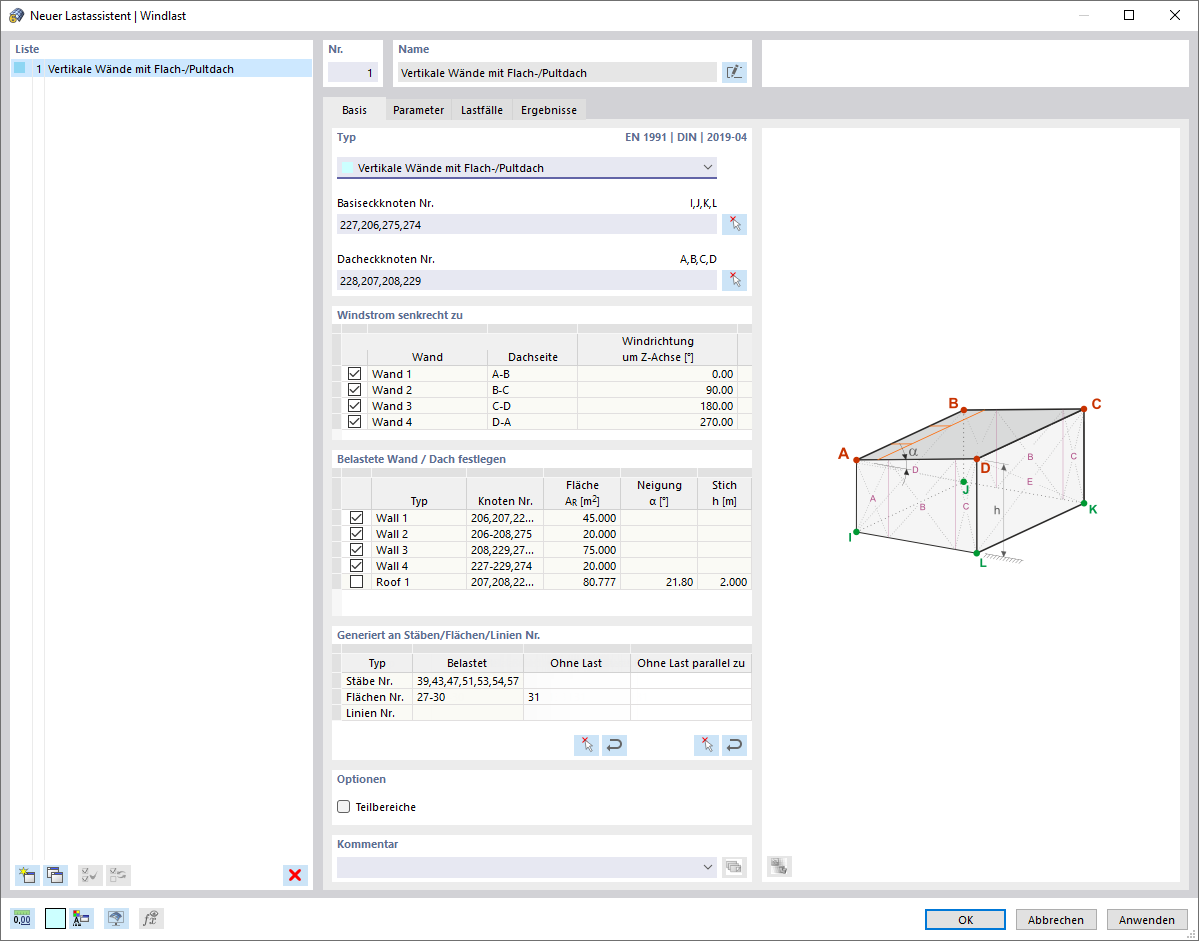Viewport: 1199px width, 941px height.
Task: Pick Basiseckknoten nodes graphically via cursor icon
Action: point(734,224)
